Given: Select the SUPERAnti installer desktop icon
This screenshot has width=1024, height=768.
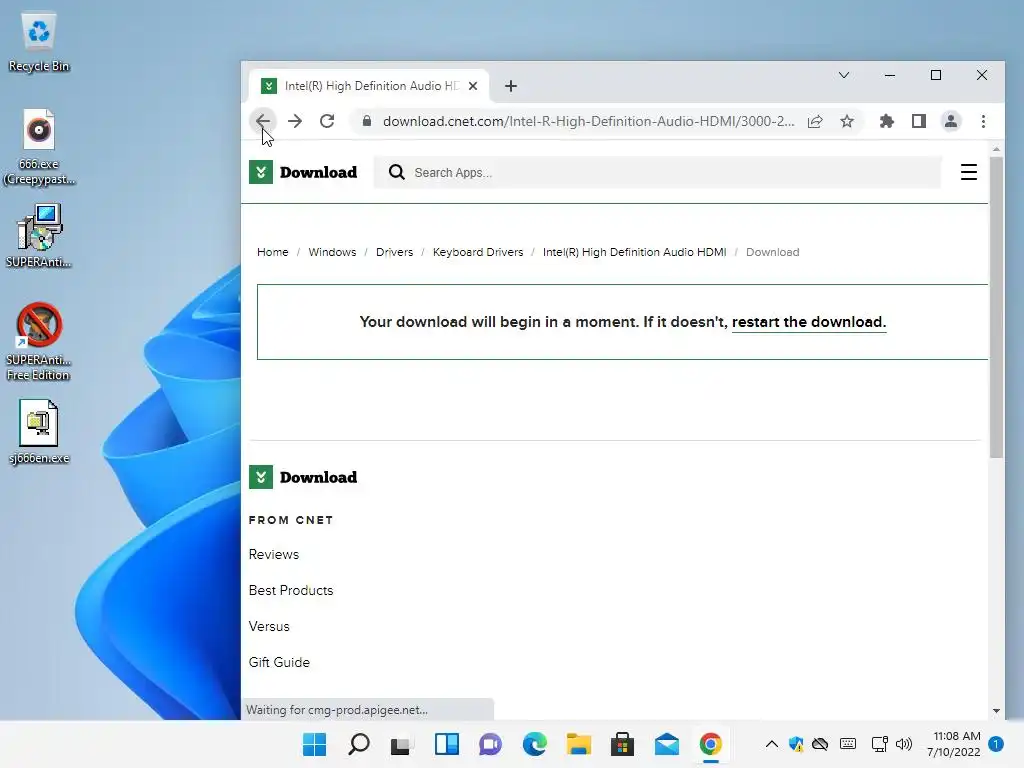Looking at the screenshot, I should (x=39, y=236).
